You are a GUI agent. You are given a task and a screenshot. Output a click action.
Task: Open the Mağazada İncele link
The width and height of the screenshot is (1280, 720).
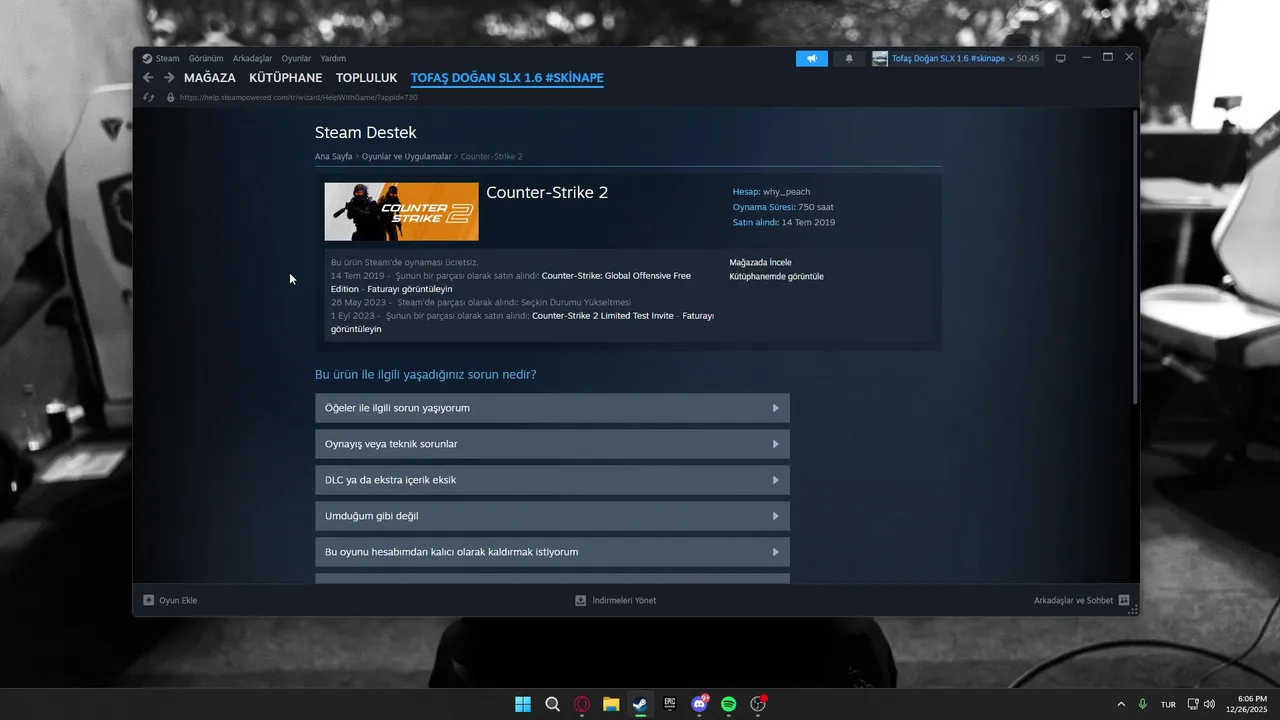760,262
